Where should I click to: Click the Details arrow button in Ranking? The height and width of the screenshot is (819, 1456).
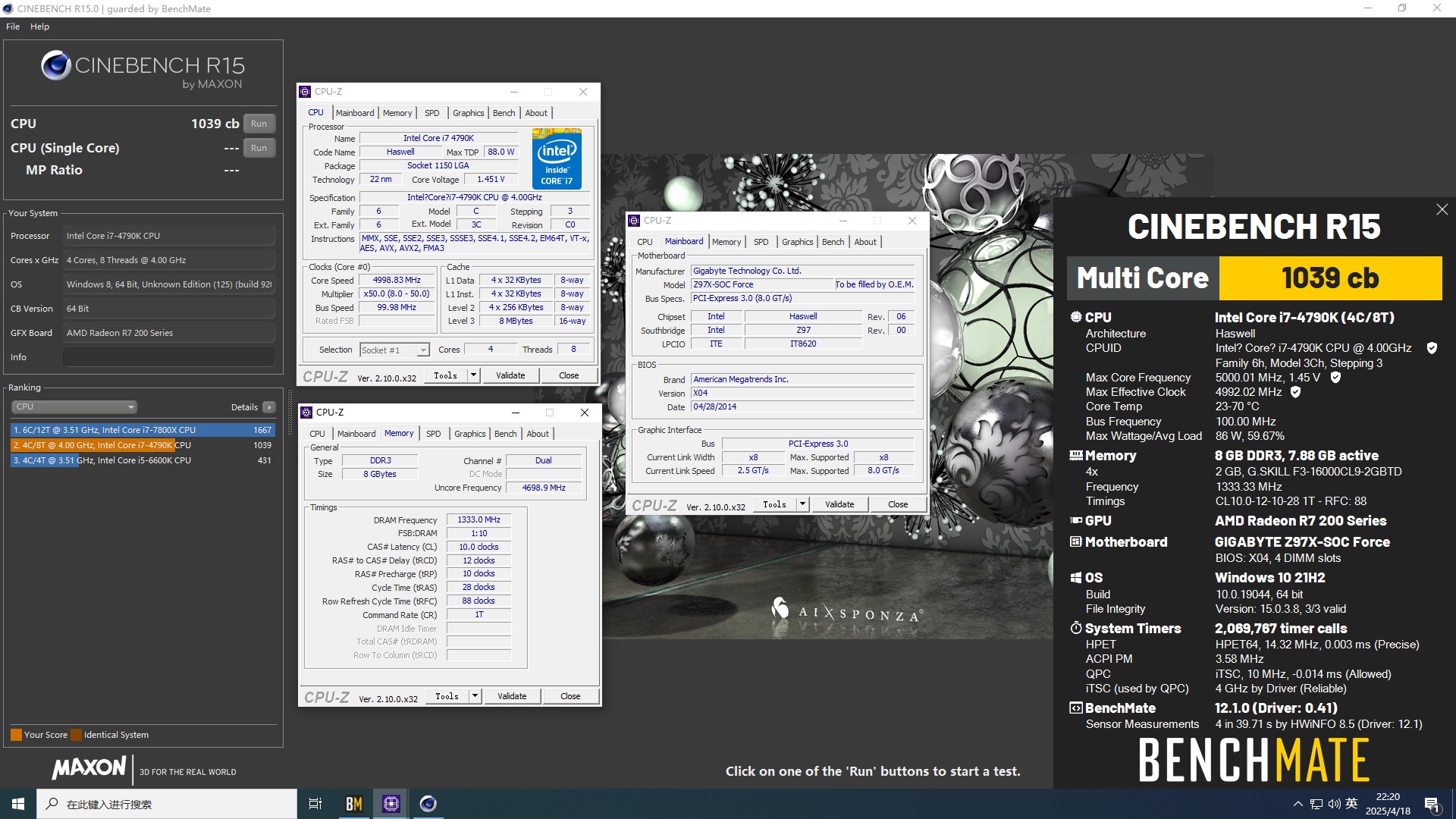pyautogui.click(x=268, y=407)
